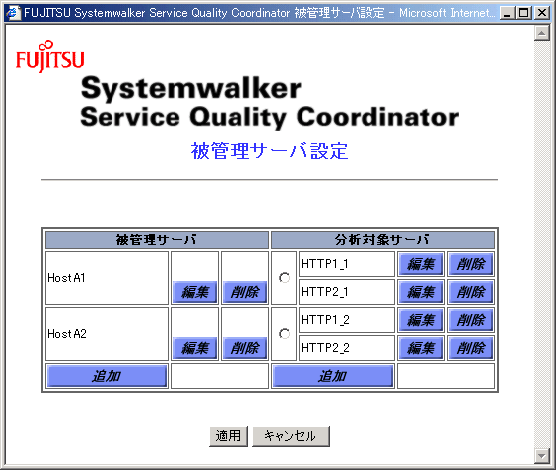Click the HTTP2_1 cell text

pyautogui.click(x=325, y=292)
